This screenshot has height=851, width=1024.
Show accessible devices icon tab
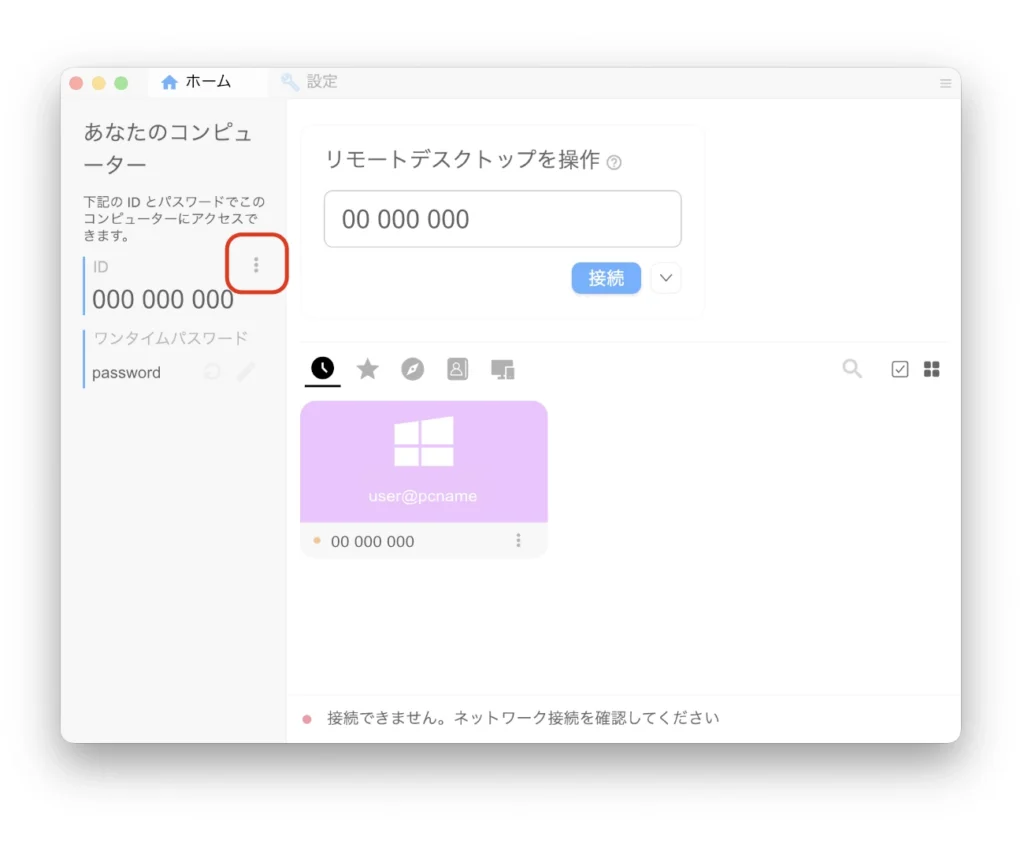(x=503, y=369)
